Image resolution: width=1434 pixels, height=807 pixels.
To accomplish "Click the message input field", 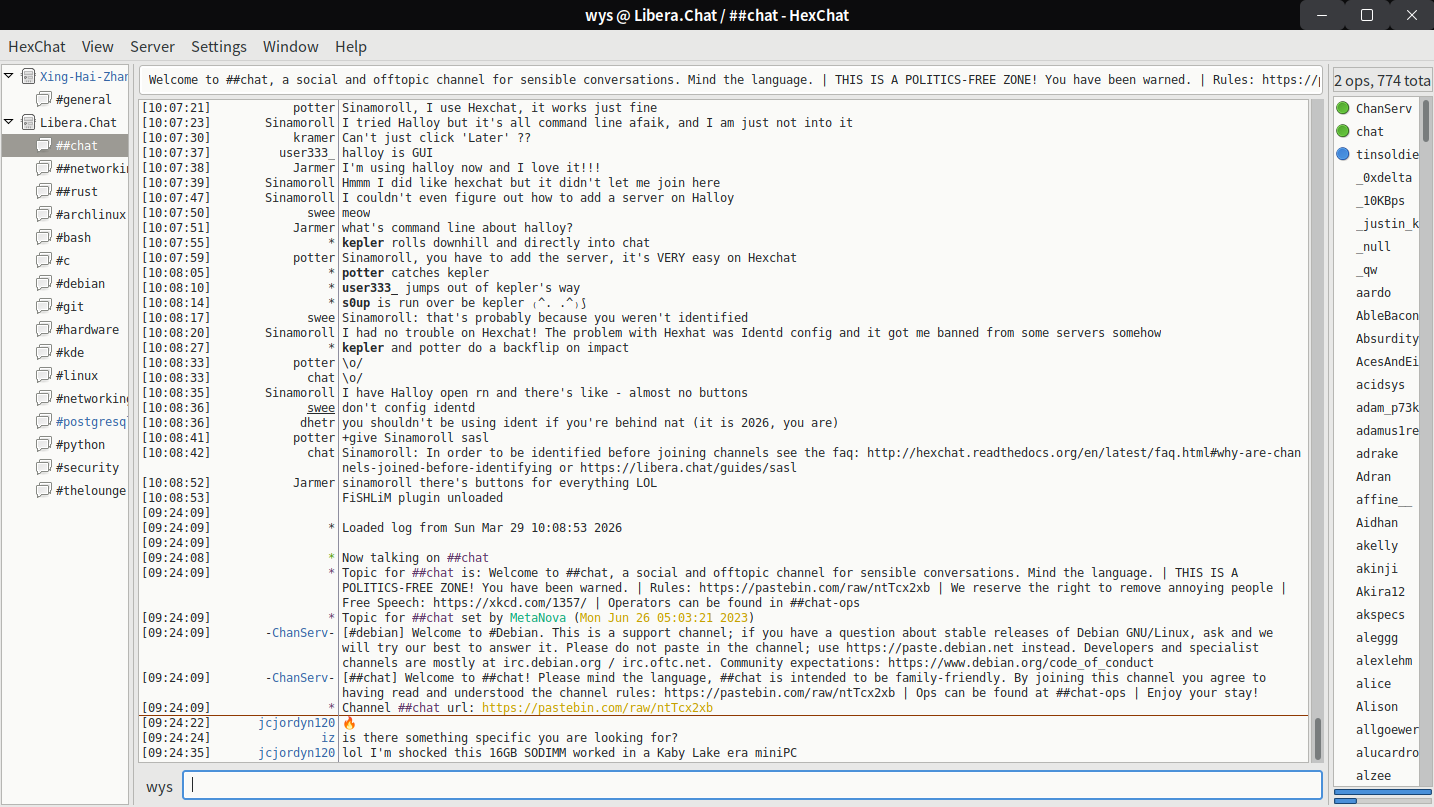I will [x=752, y=786].
